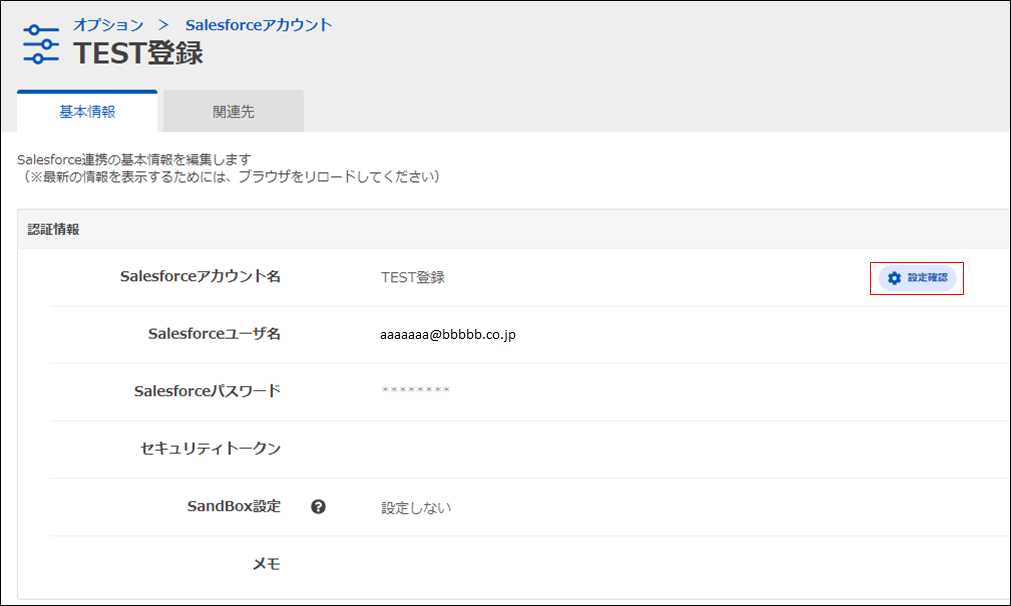Open the Salesforceアカウント breadcrumb link
The width and height of the screenshot is (1011, 606).
(x=259, y=25)
